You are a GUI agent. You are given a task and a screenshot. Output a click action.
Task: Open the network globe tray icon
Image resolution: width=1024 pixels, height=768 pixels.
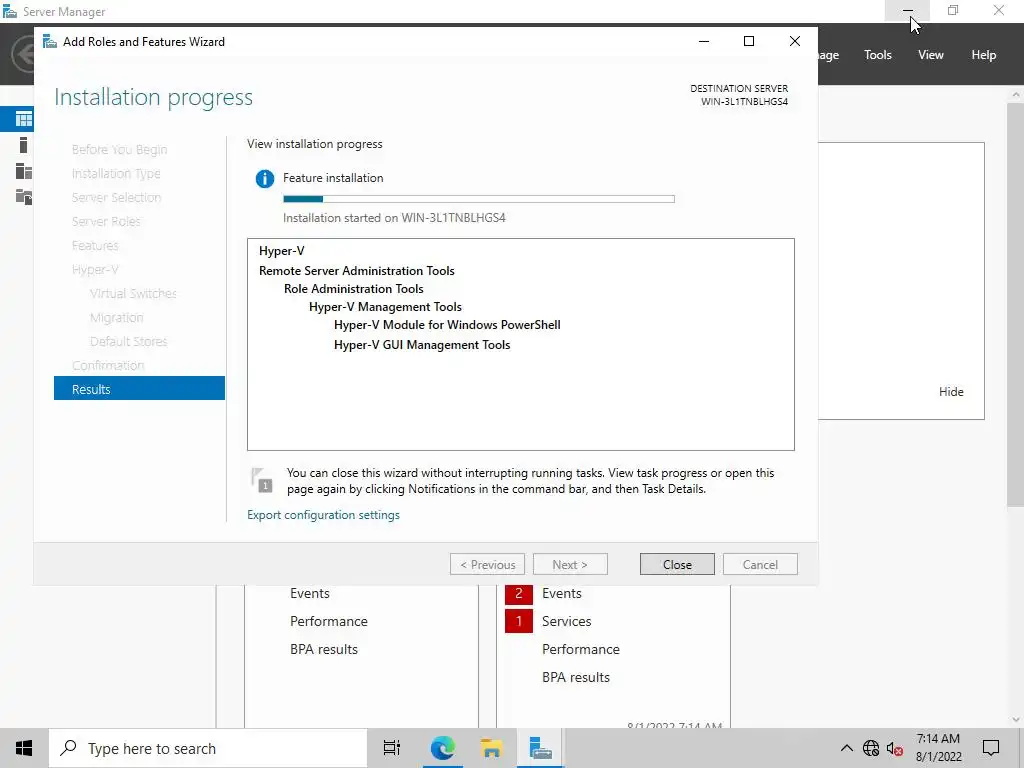point(871,748)
